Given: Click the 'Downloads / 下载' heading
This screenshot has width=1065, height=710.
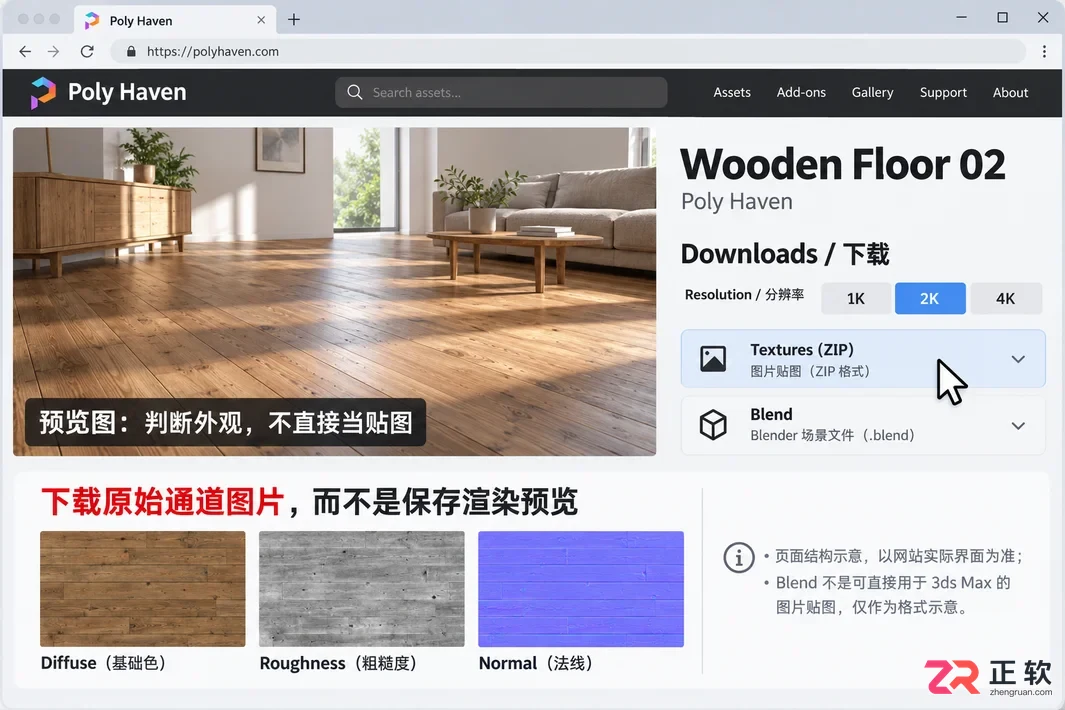Looking at the screenshot, I should coord(784,254).
